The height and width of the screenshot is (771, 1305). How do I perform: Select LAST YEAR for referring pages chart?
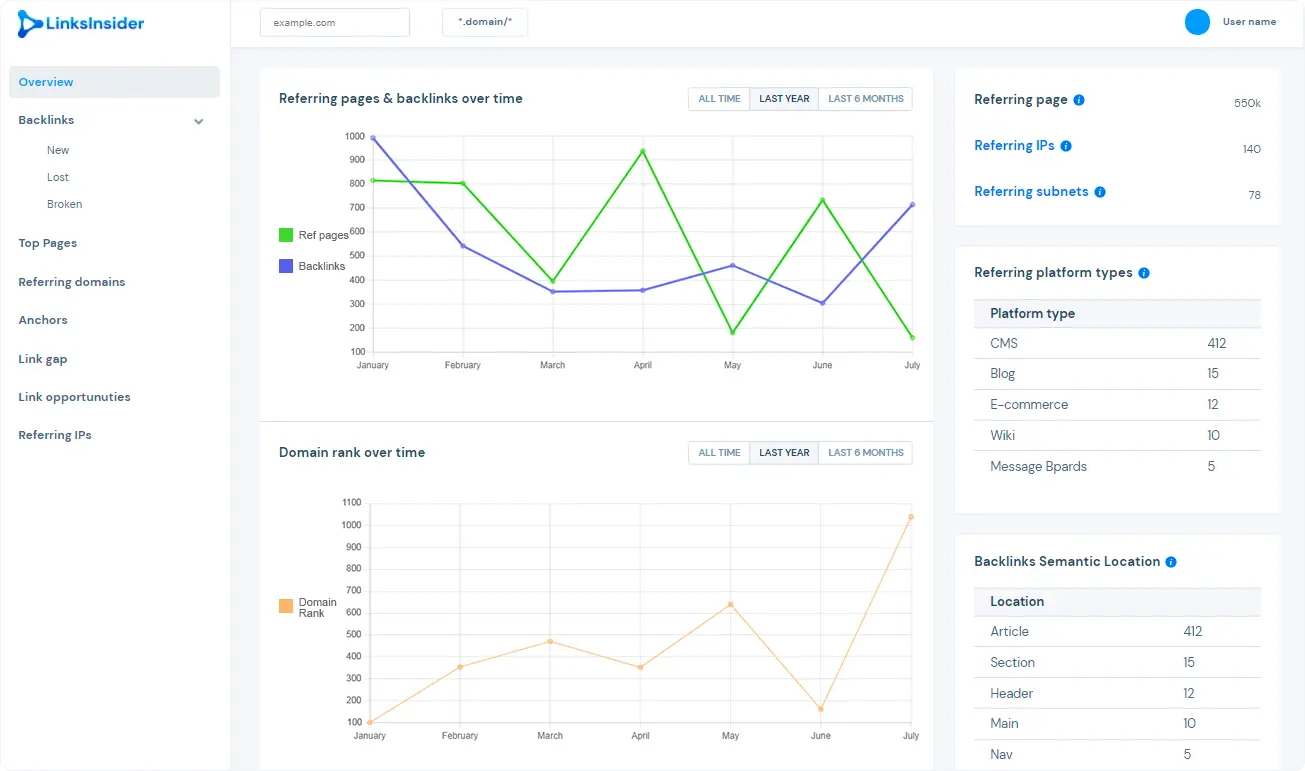(x=784, y=99)
